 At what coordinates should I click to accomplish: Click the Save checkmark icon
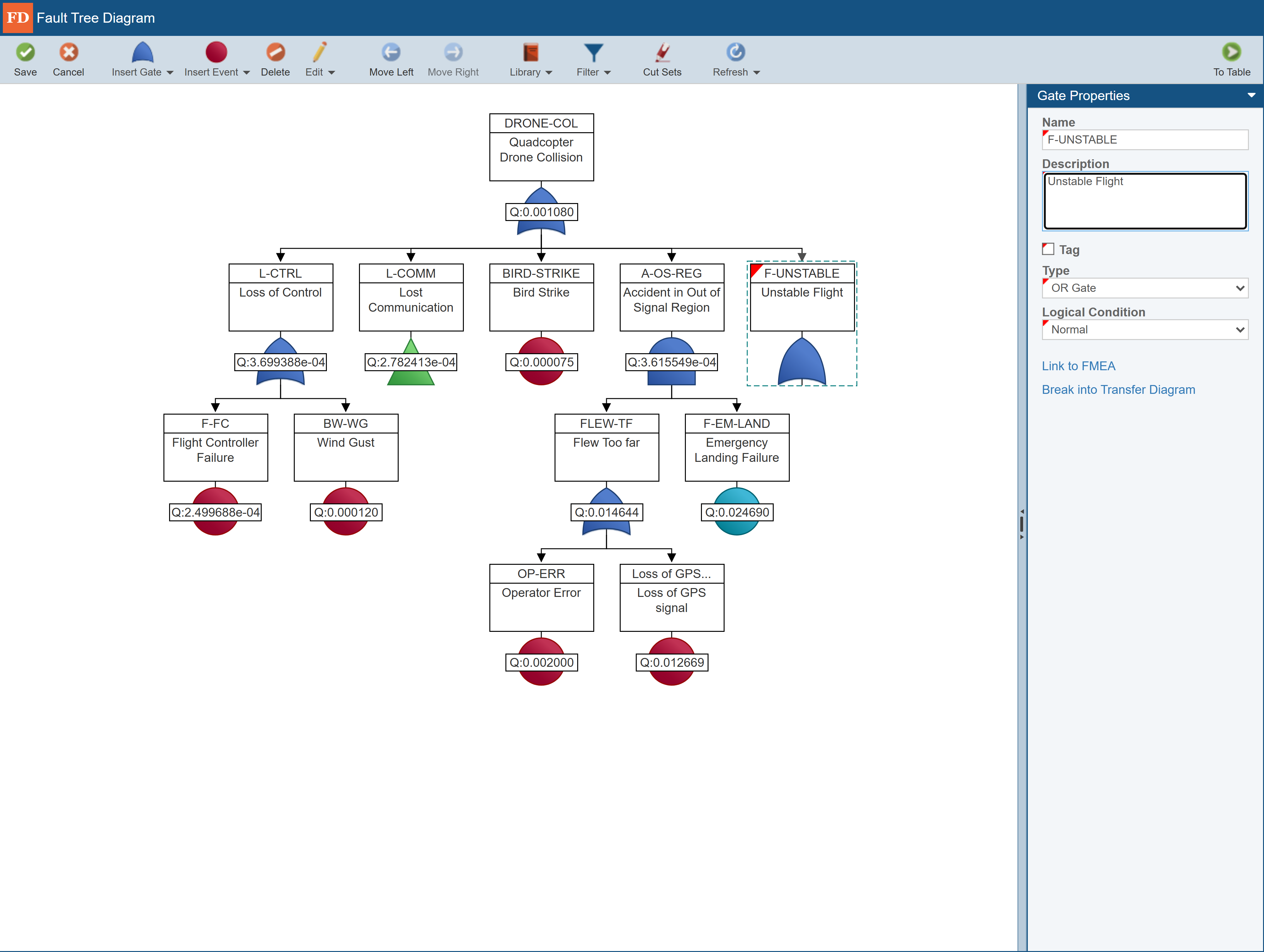tap(25, 53)
